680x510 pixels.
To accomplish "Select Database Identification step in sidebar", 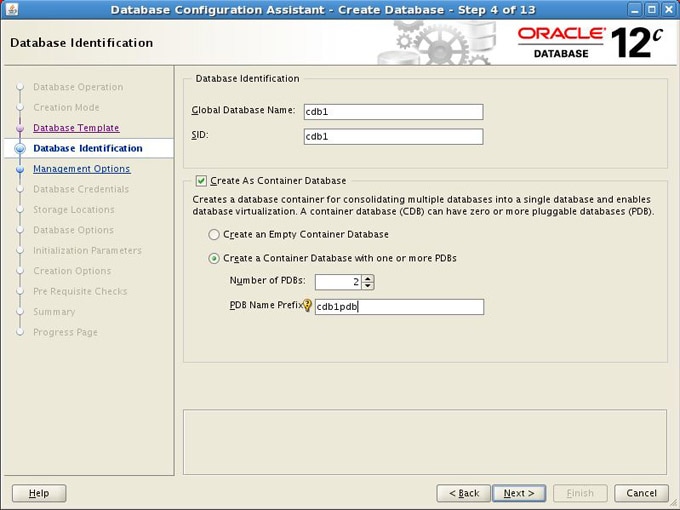I will pos(88,148).
